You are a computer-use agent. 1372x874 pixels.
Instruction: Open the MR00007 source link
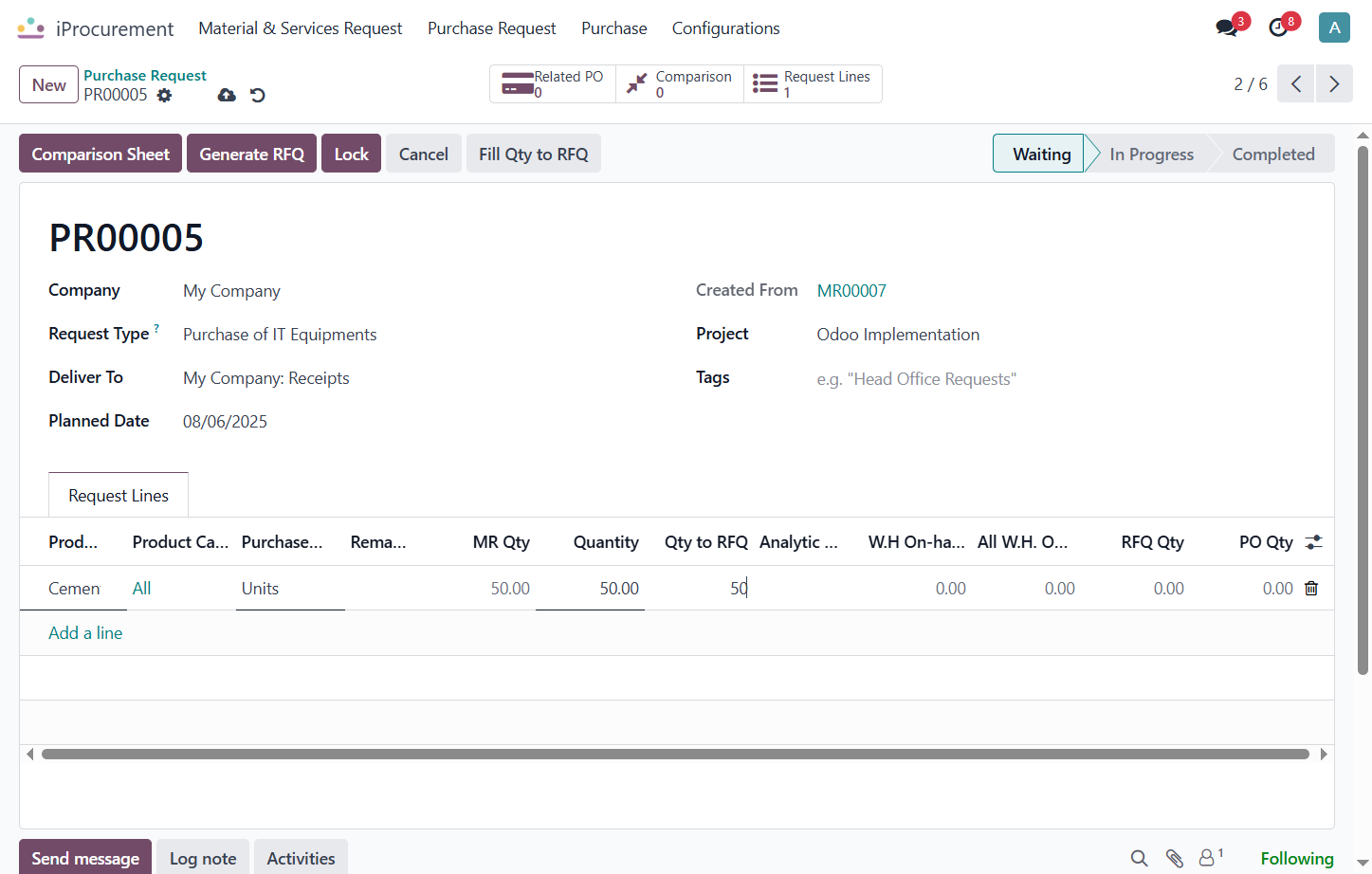[851, 291]
